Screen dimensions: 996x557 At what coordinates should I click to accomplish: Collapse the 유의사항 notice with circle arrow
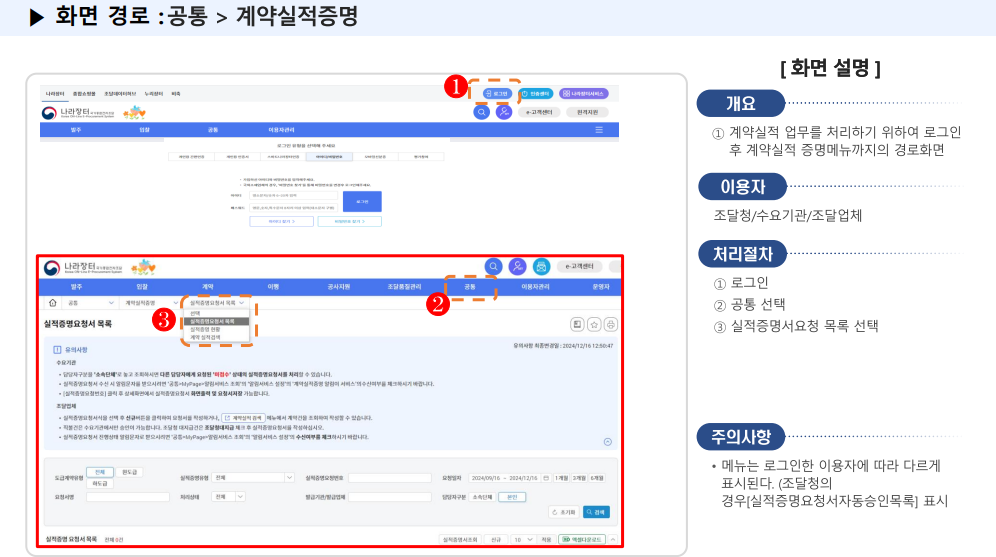[x=608, y=442]
